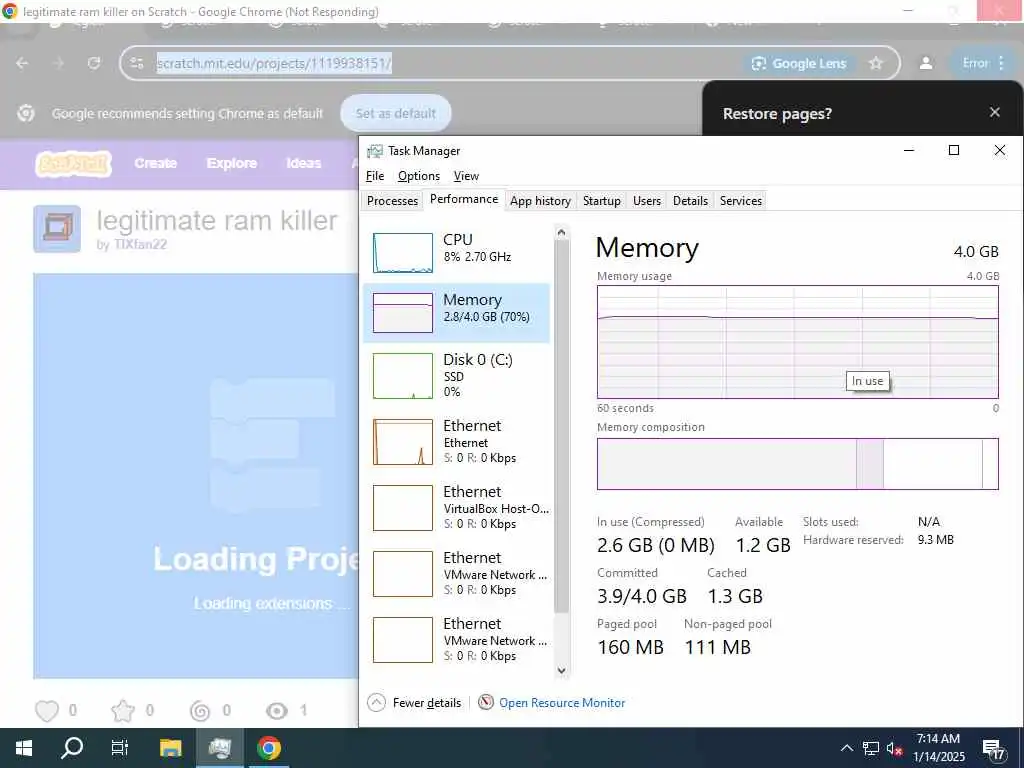
Task: Click the performance sidebar scrollbar thumb
Action: tap(561, 428)
